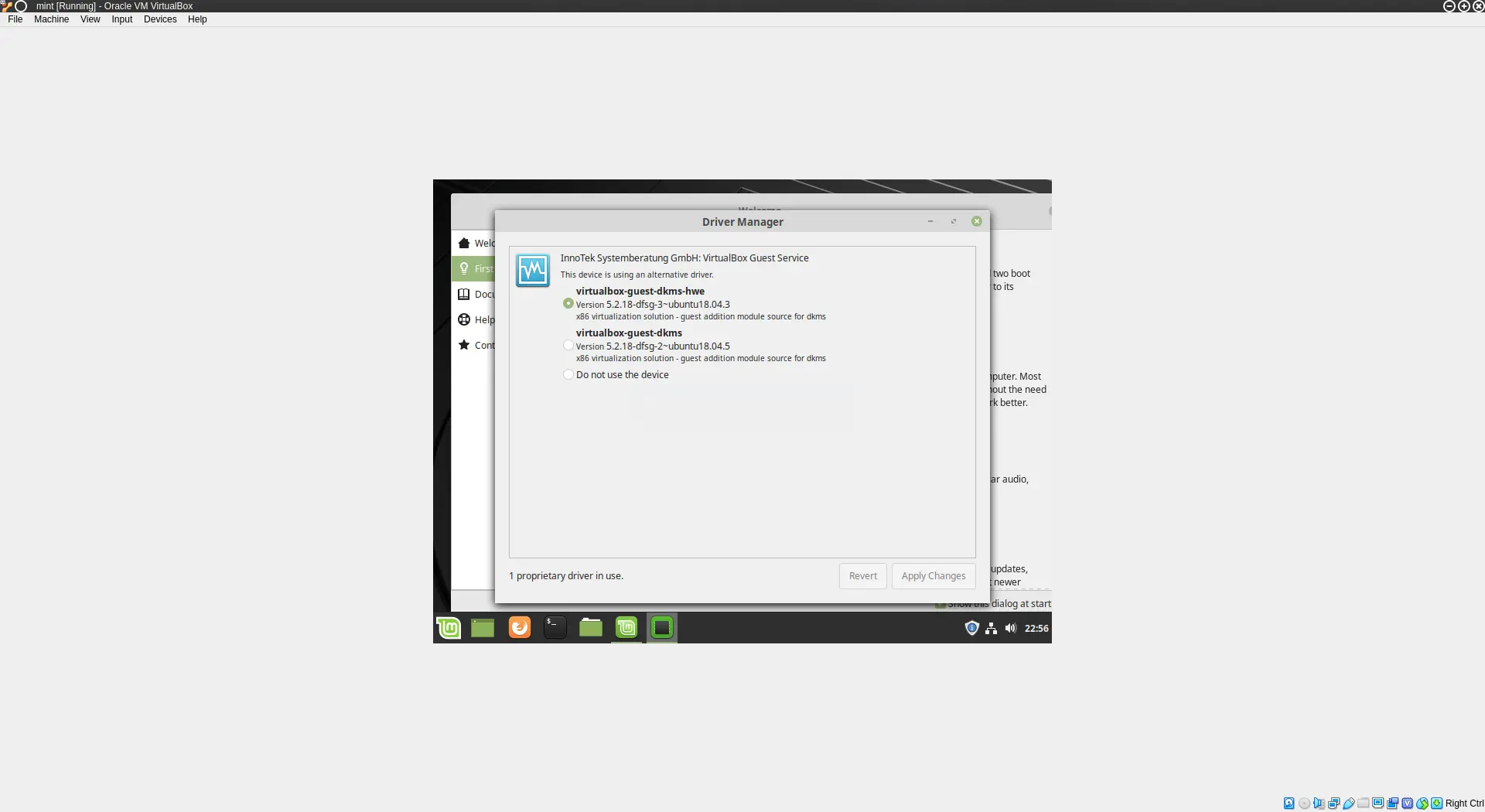Viewport: 1485px width, 812px height.
Task: Click the VirtualBox title bar icon at left
Action: [x=6, y=5]
